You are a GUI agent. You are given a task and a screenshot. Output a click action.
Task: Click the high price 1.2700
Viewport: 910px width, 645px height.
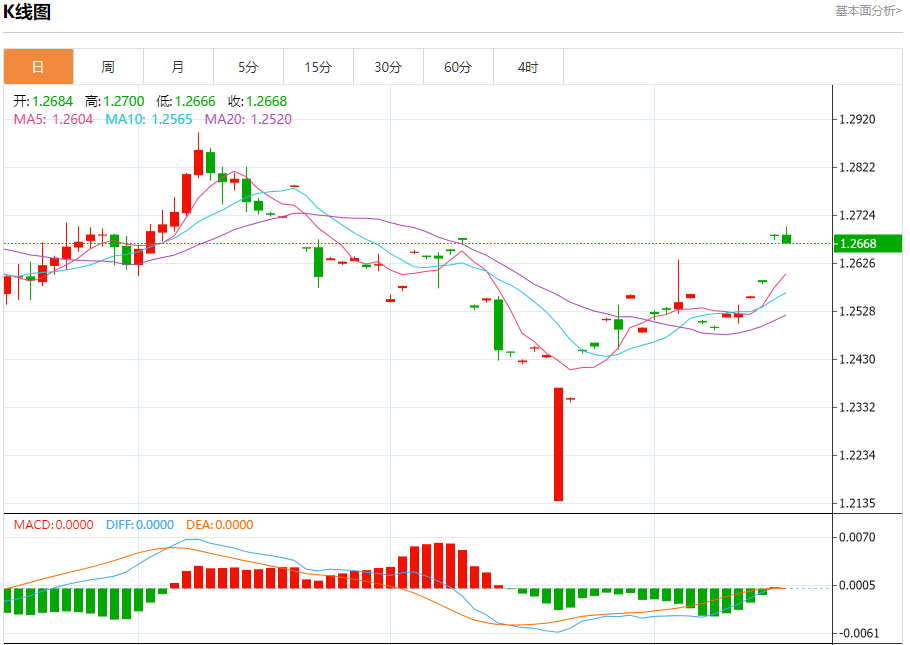pyautogui.click(x=124, y=101)
